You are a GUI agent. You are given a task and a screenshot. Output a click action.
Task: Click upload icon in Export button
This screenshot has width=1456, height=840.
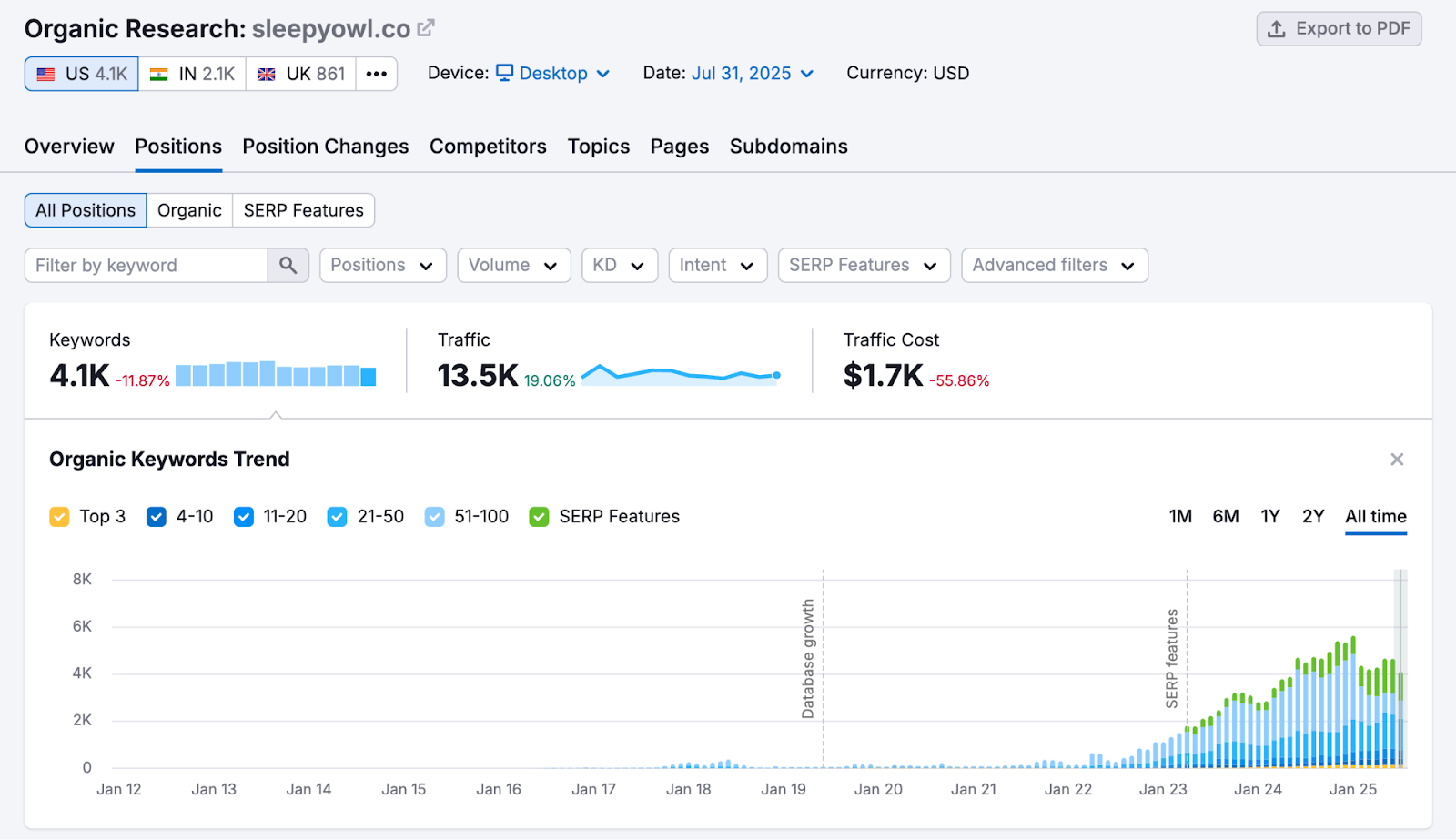pos(1277,29)
